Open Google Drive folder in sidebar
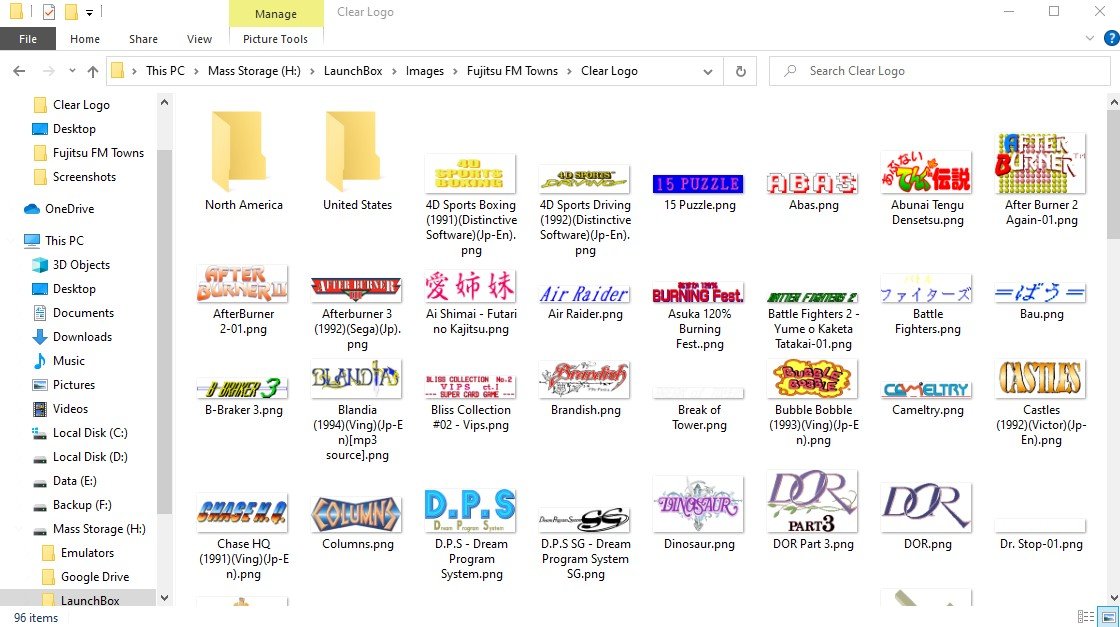This screenshot has height=627, width=1120. (x=94, y=576)
